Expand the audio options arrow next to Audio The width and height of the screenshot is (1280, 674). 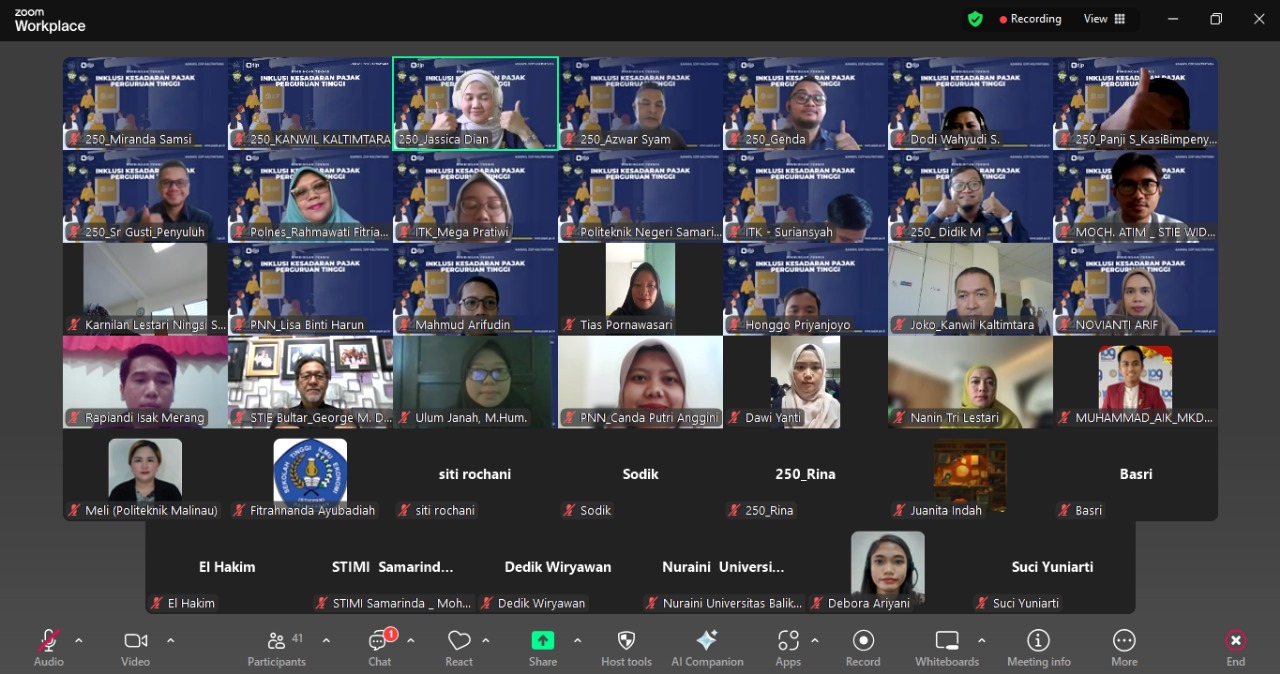pyautogui.click(x=79, y=640)
